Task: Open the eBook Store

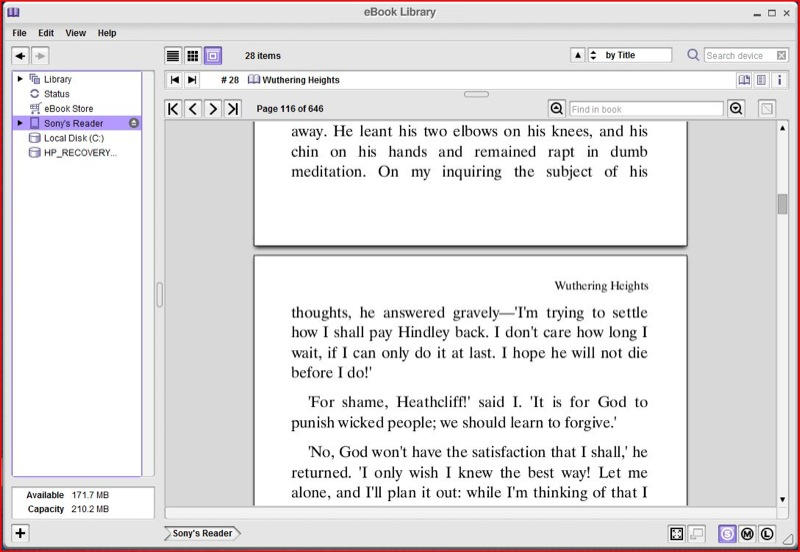Action: coord(68,109)
